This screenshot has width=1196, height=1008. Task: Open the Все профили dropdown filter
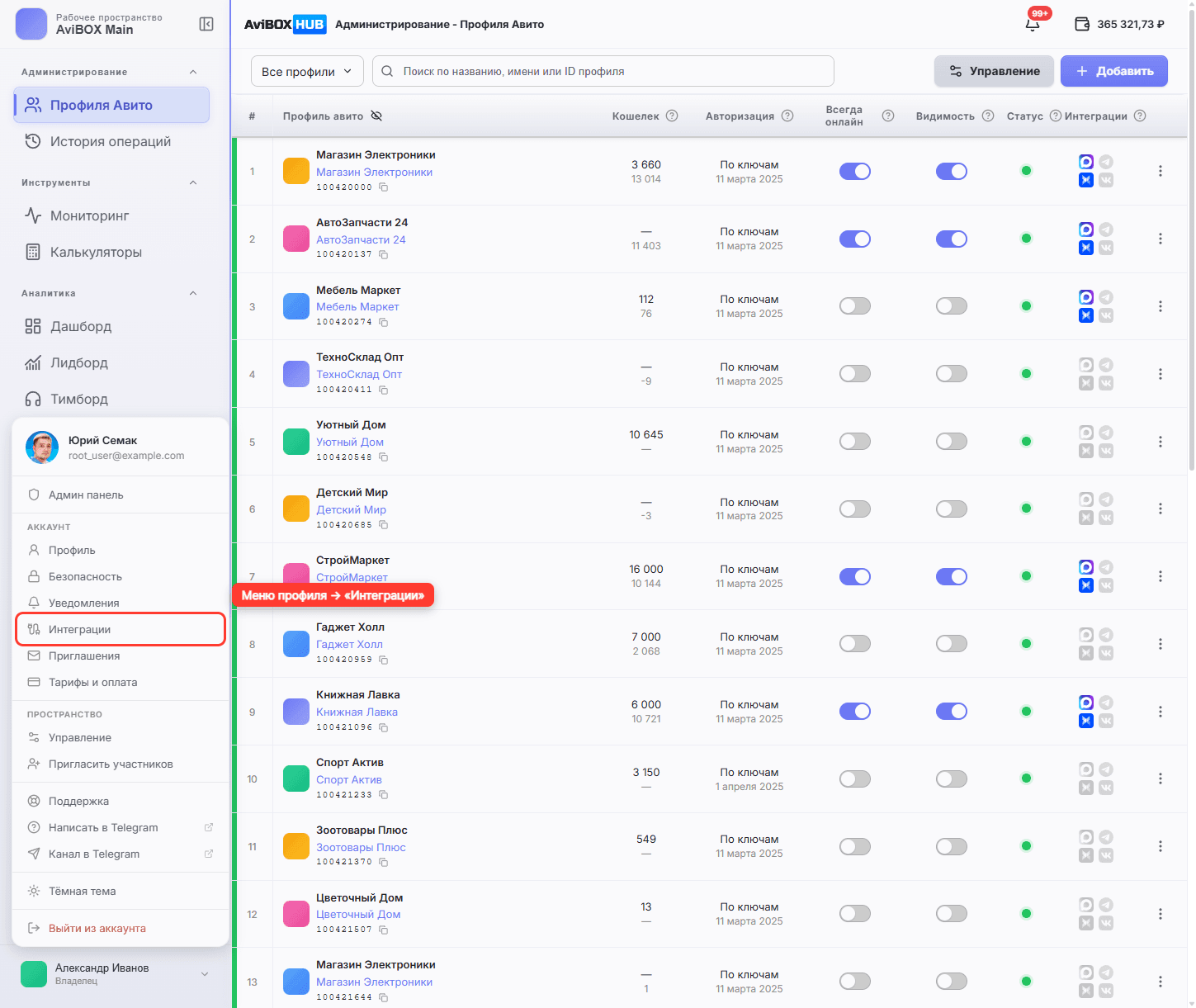(x=307, y=71)
